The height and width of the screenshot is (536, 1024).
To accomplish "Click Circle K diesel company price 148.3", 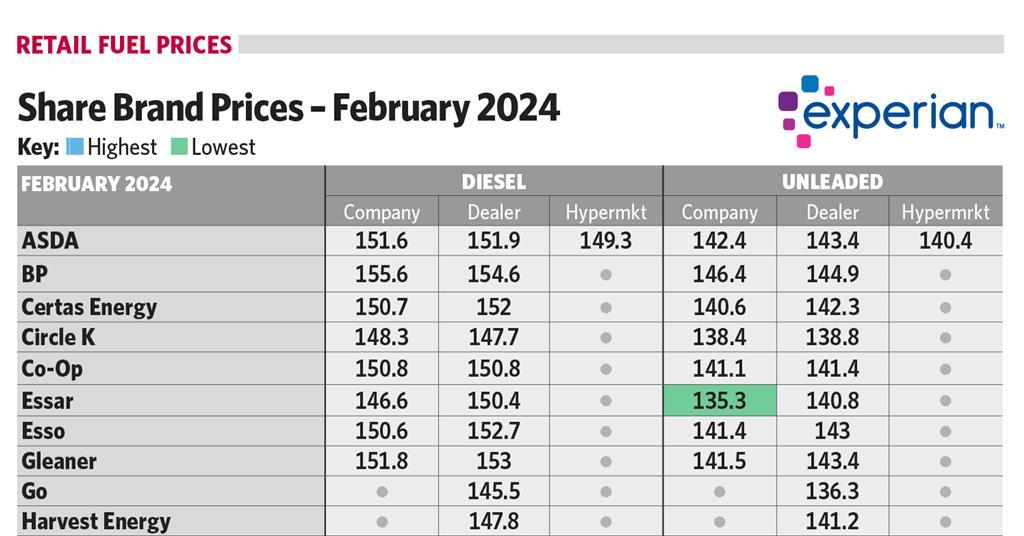I will (381, 338).
